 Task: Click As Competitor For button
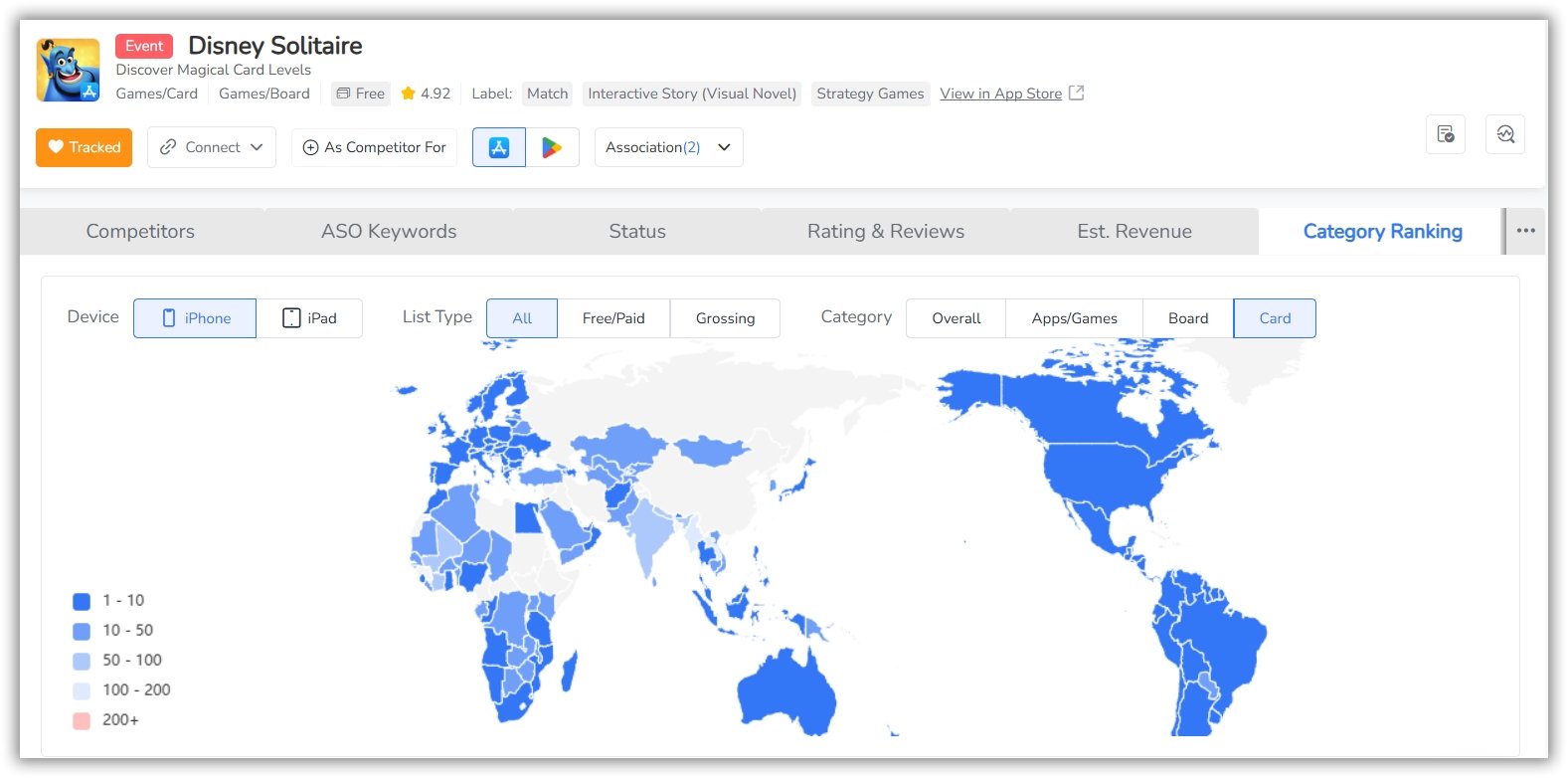point(374,147)
